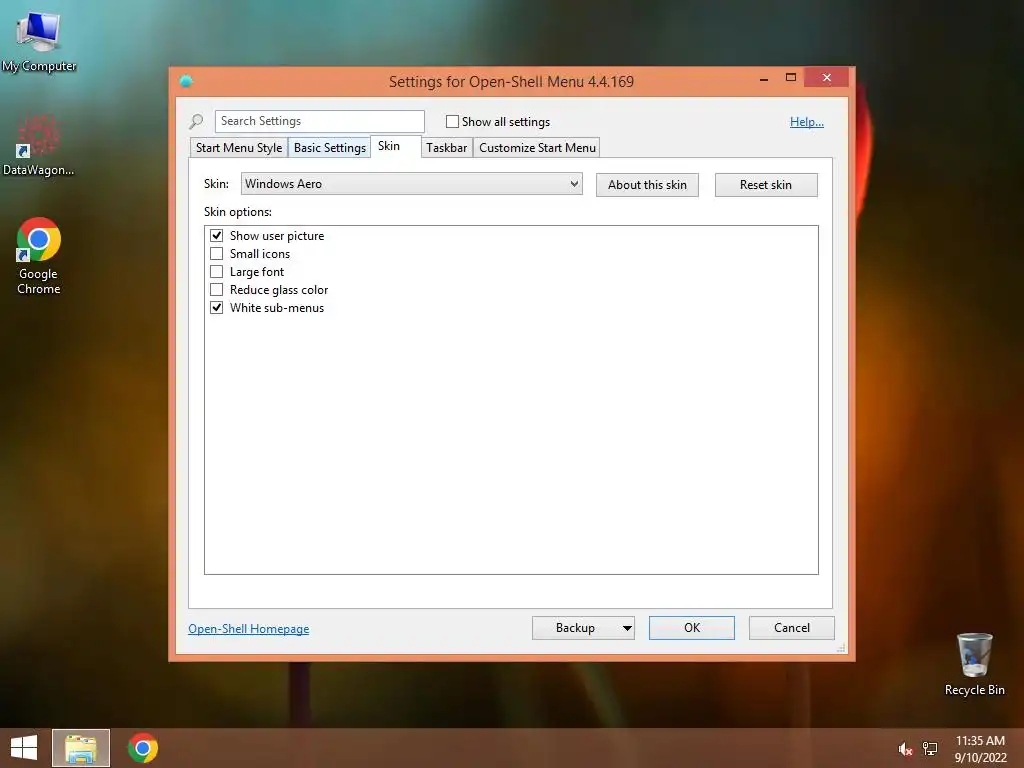Click the network tray icon
The width and height of the screenshot is (1024, 768).
pyautogui.click(x=930, y=749)
